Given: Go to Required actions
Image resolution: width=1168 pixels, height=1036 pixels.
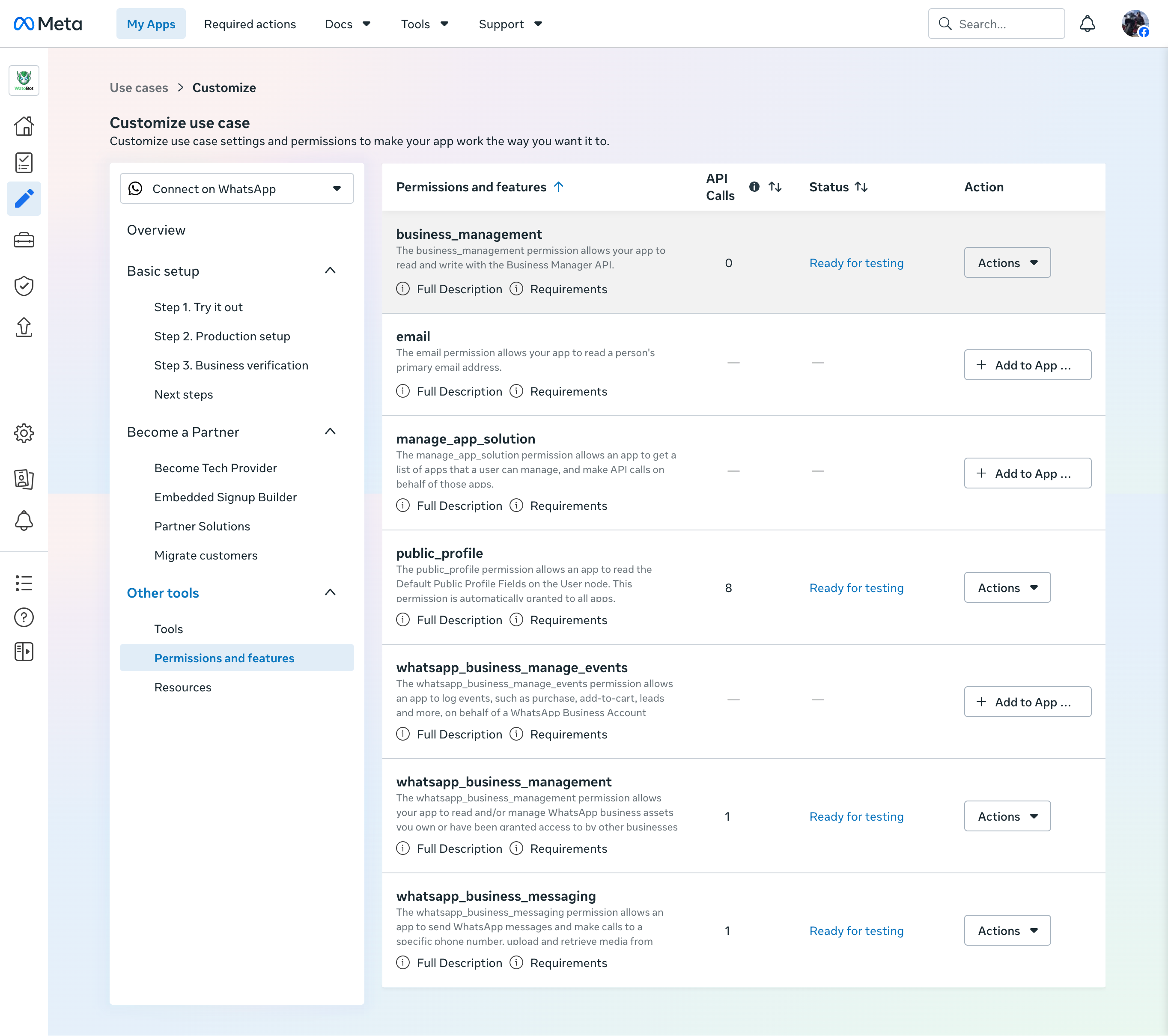Looking at the screenshot, I should point(250,24).
